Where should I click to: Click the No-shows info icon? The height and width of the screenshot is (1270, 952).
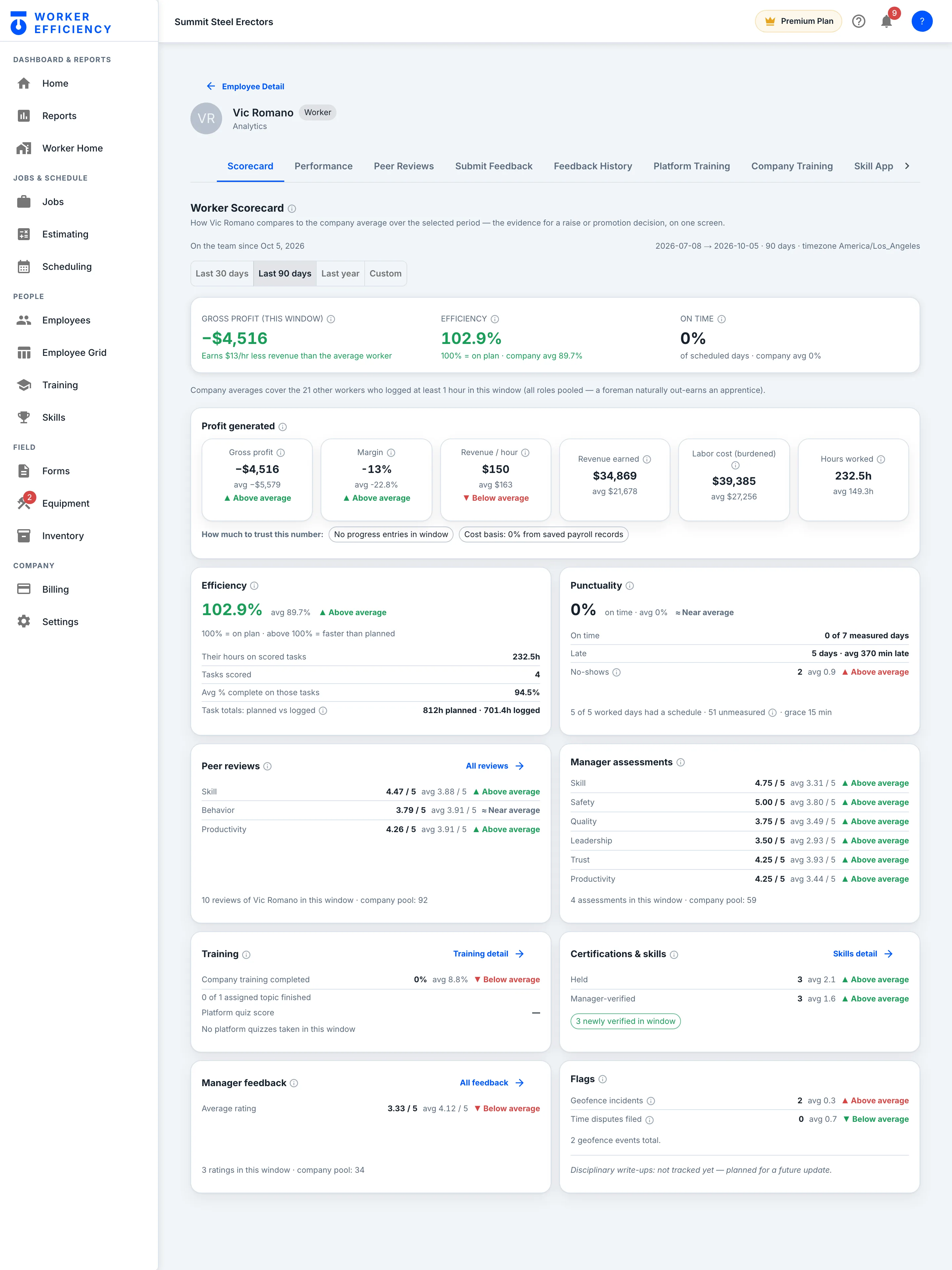tap(616, 672)
